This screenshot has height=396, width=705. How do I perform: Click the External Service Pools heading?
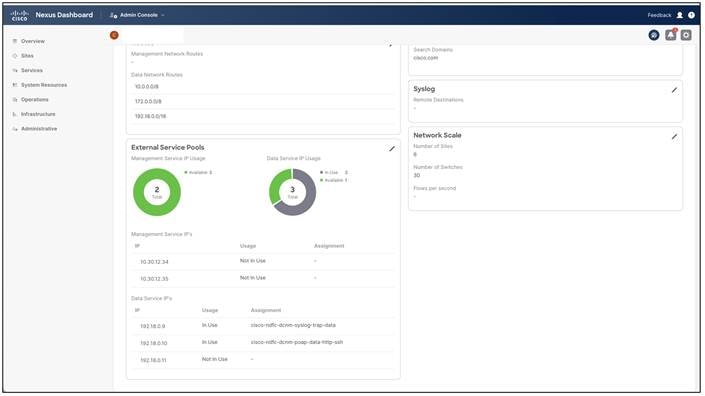[x=168, y=147]
